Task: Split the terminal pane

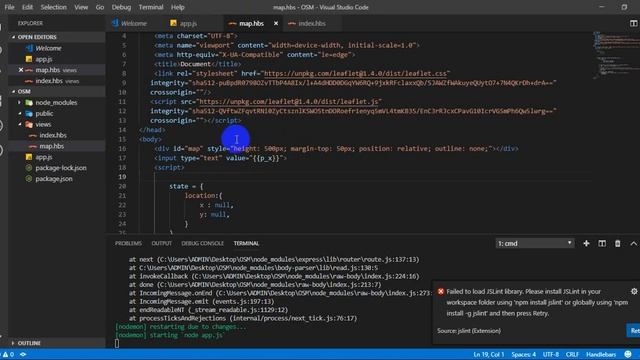Action: (x=602, y=243)
